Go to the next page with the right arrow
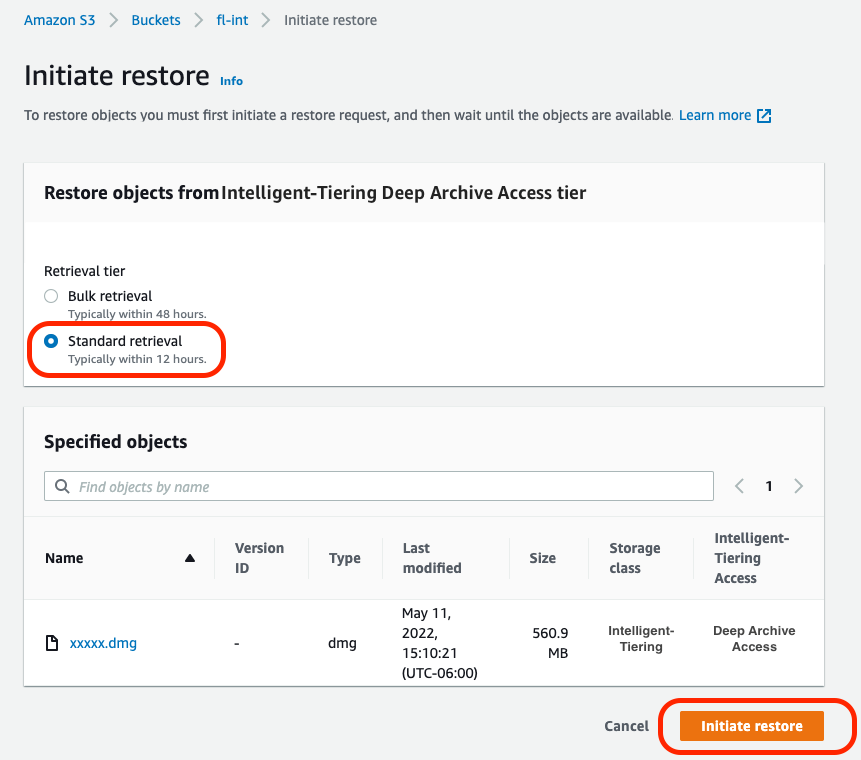Image resolution: width=861 pixels, height=760 pixels. tap(798, 486)
